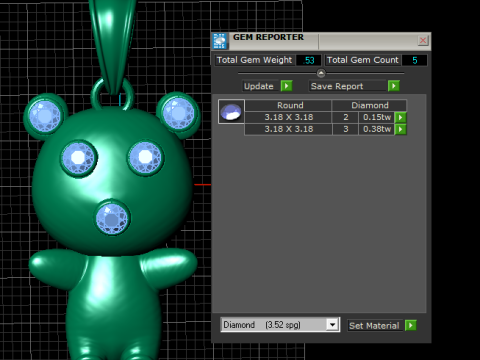Click the green arrow on the 0.38tw row
The image size is (480, 360).
(x=400, y=129)
